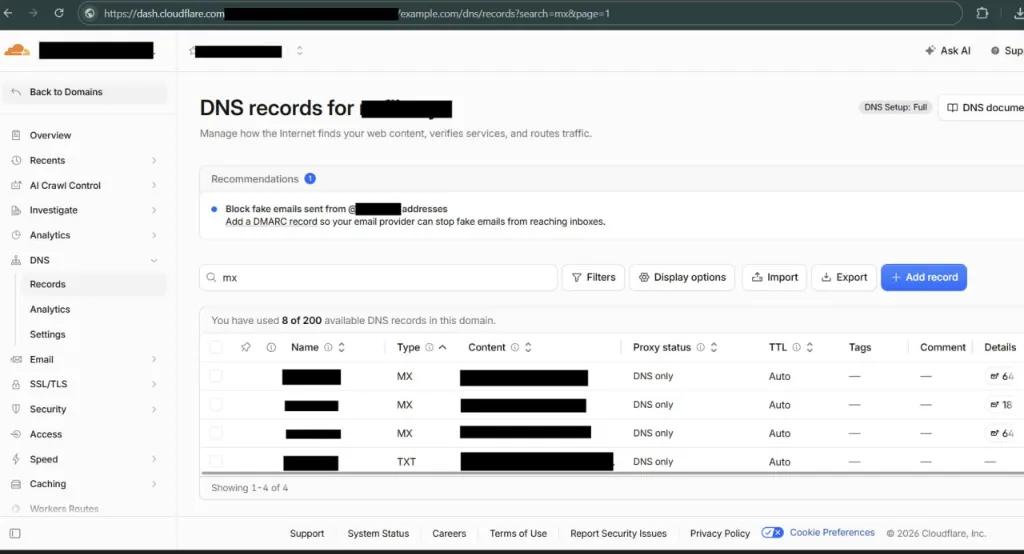Sort records by Type arrow
The width and height of the screenshot is (1024, 554).
(443, 348)
